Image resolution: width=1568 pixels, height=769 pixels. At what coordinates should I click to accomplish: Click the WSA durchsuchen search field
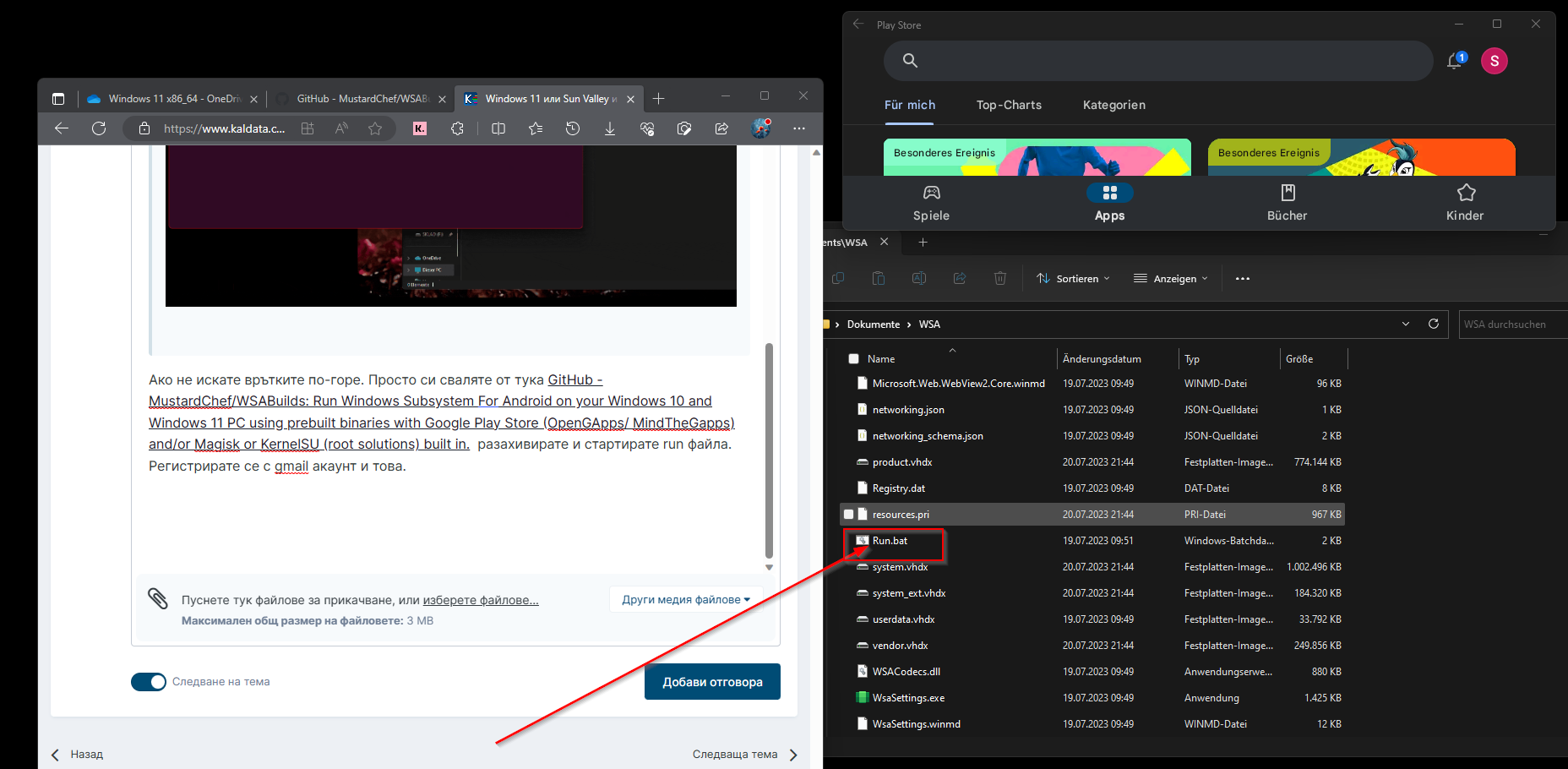click(1513, 325)
